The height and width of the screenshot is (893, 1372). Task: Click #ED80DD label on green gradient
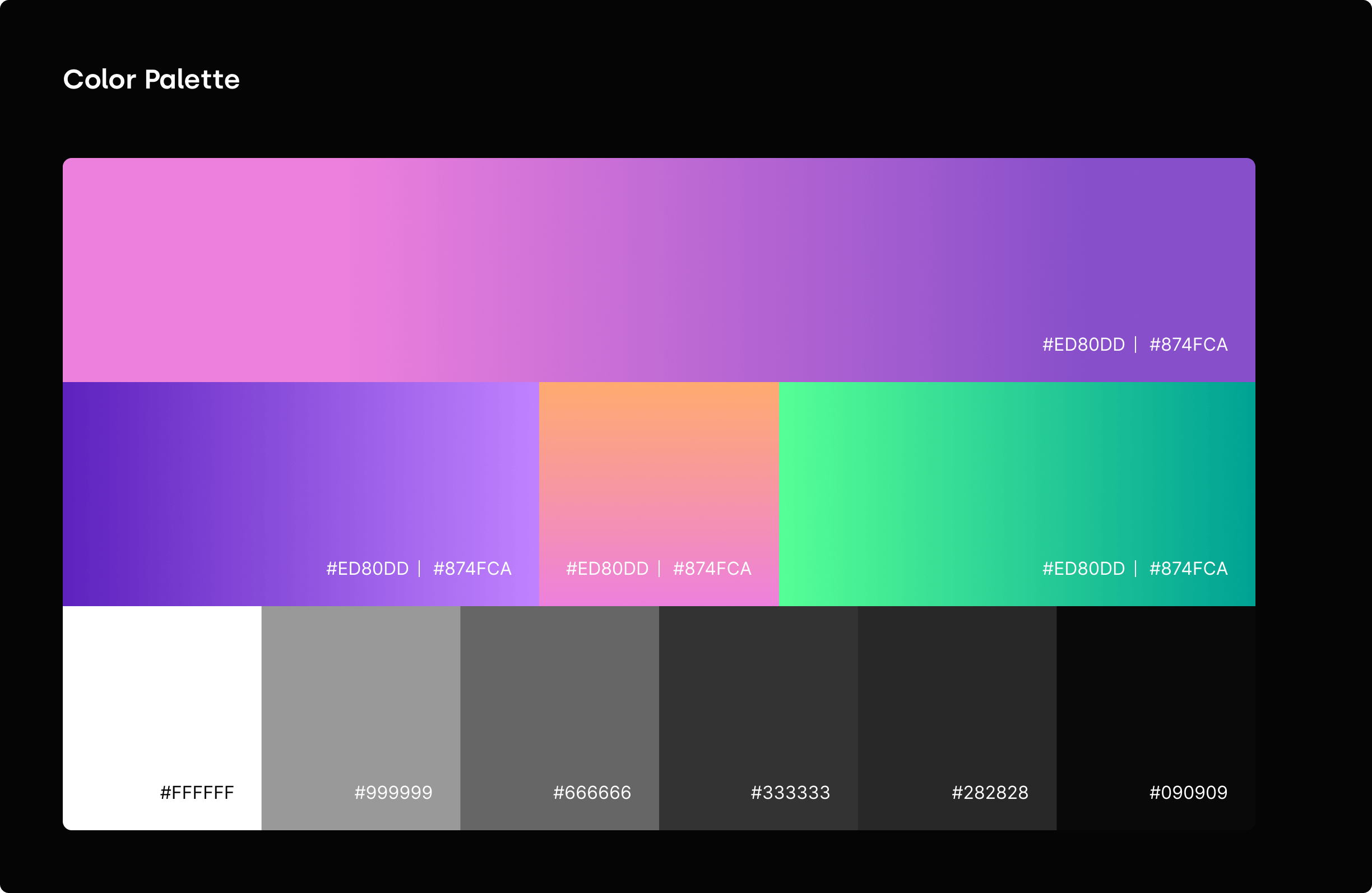(x=1084, y=569)
